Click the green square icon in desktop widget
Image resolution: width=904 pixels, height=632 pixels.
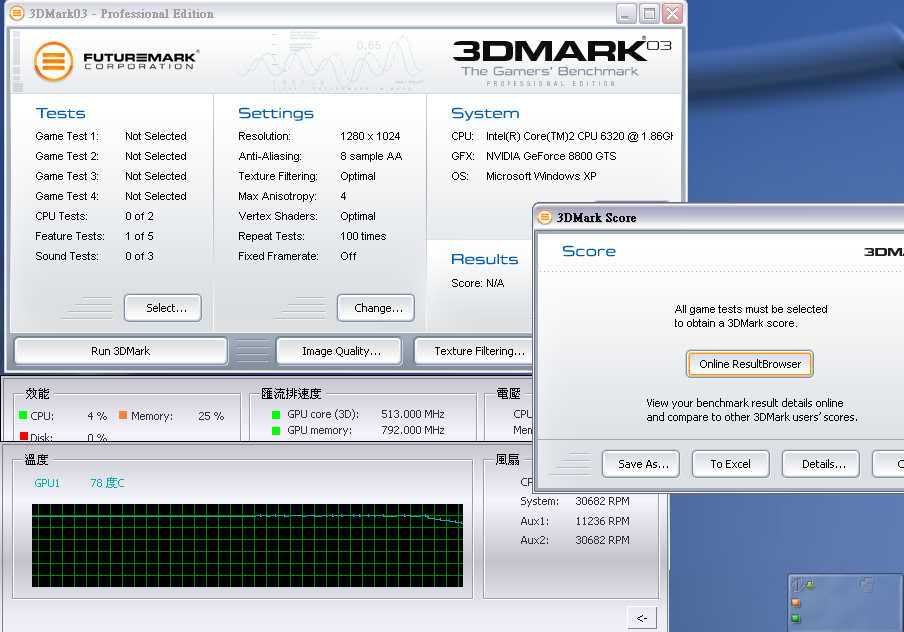click(796, 619)
